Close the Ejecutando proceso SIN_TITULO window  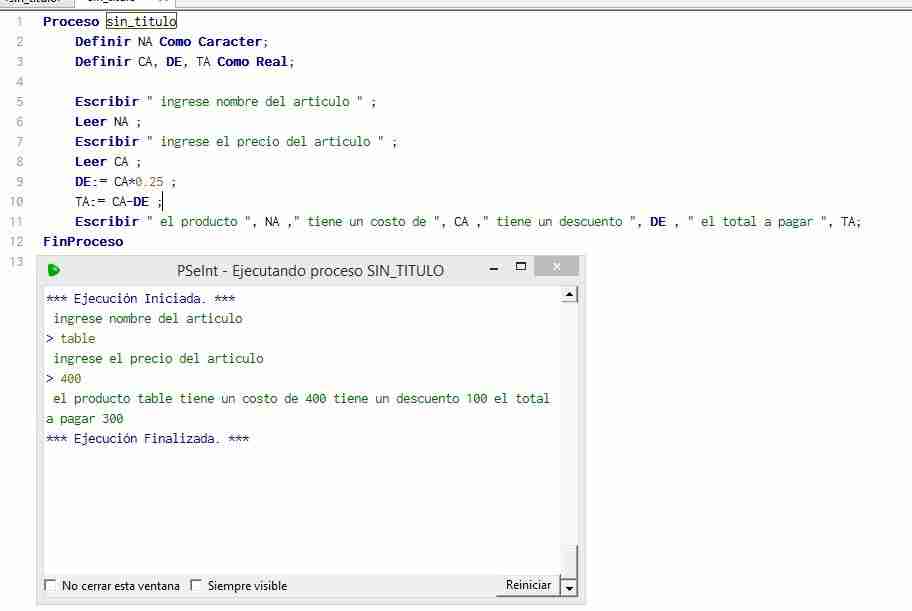pos(557,267)
